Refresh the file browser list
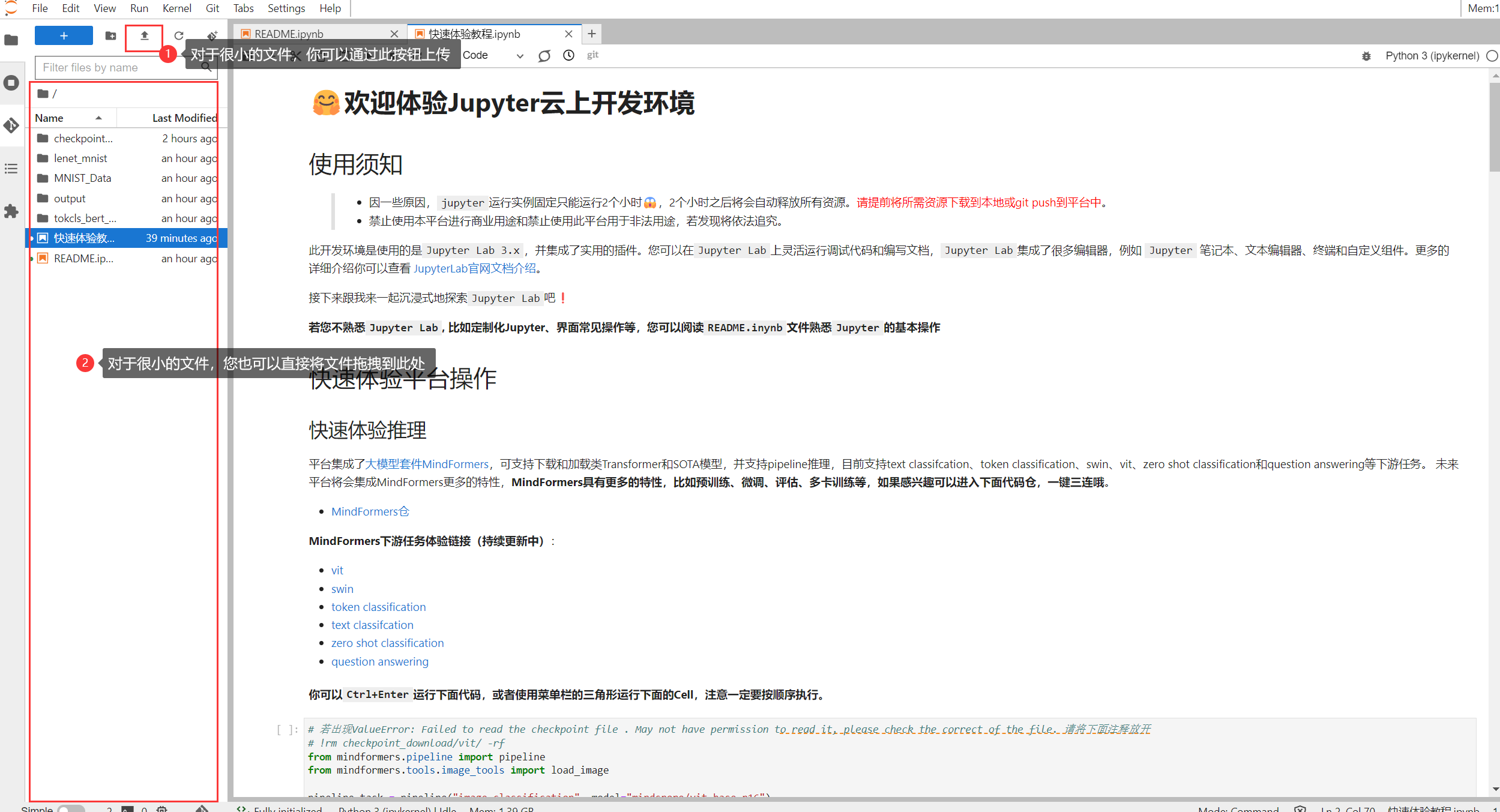 coord(179,36)
